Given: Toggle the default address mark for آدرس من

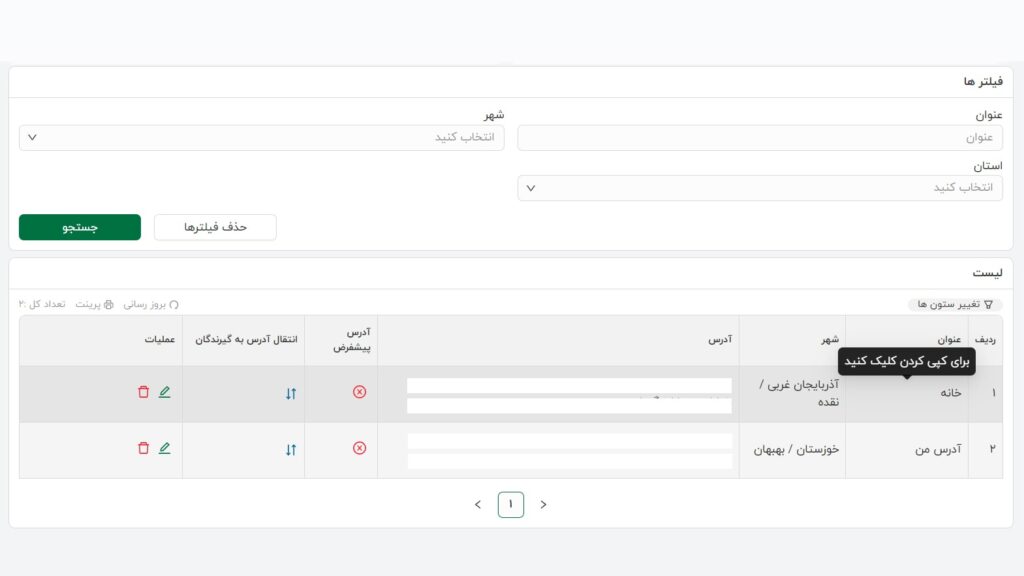Looking at the screenshot, I should (358, 449).
